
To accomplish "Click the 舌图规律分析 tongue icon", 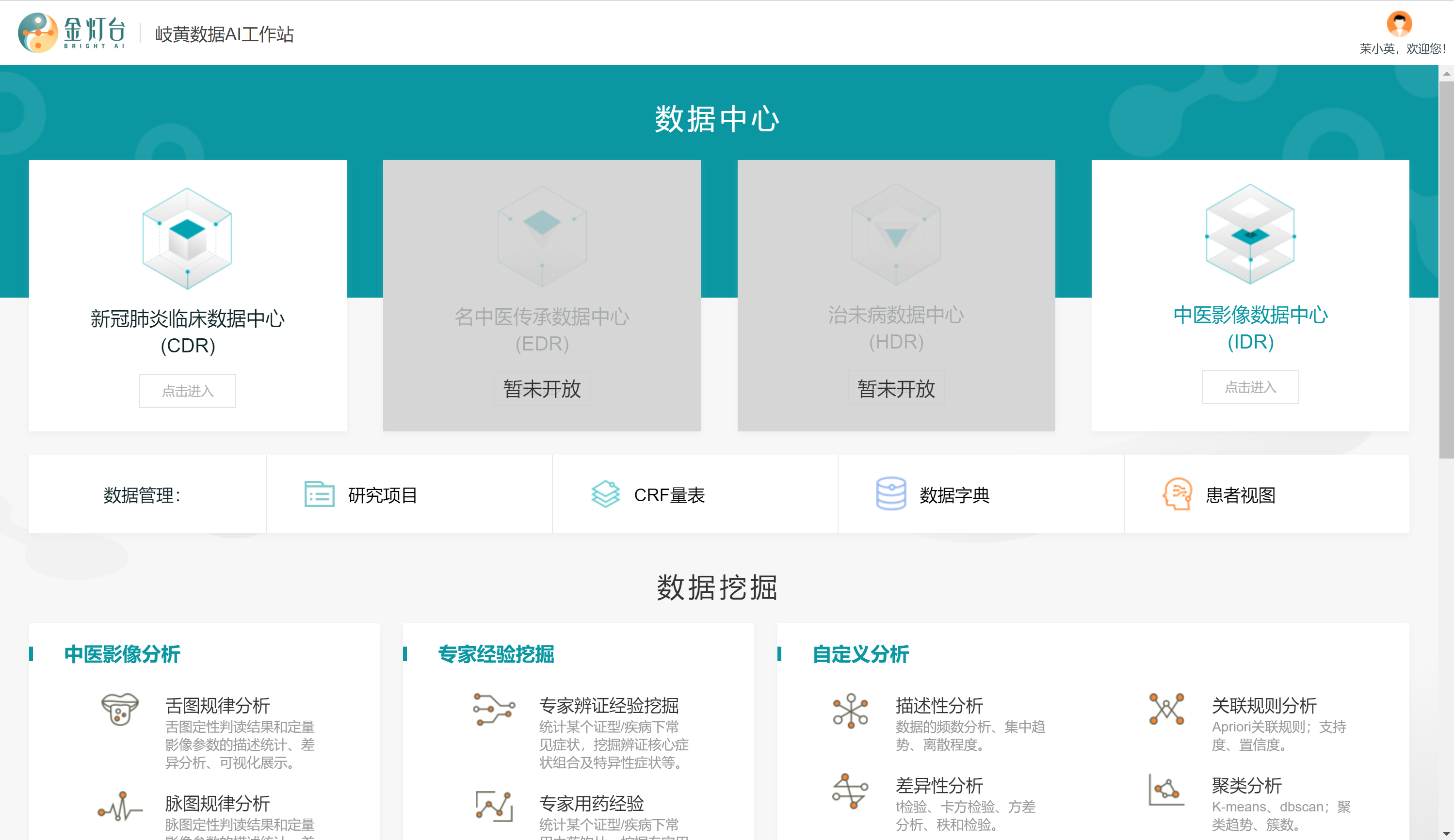I will [x=120, y=709].
